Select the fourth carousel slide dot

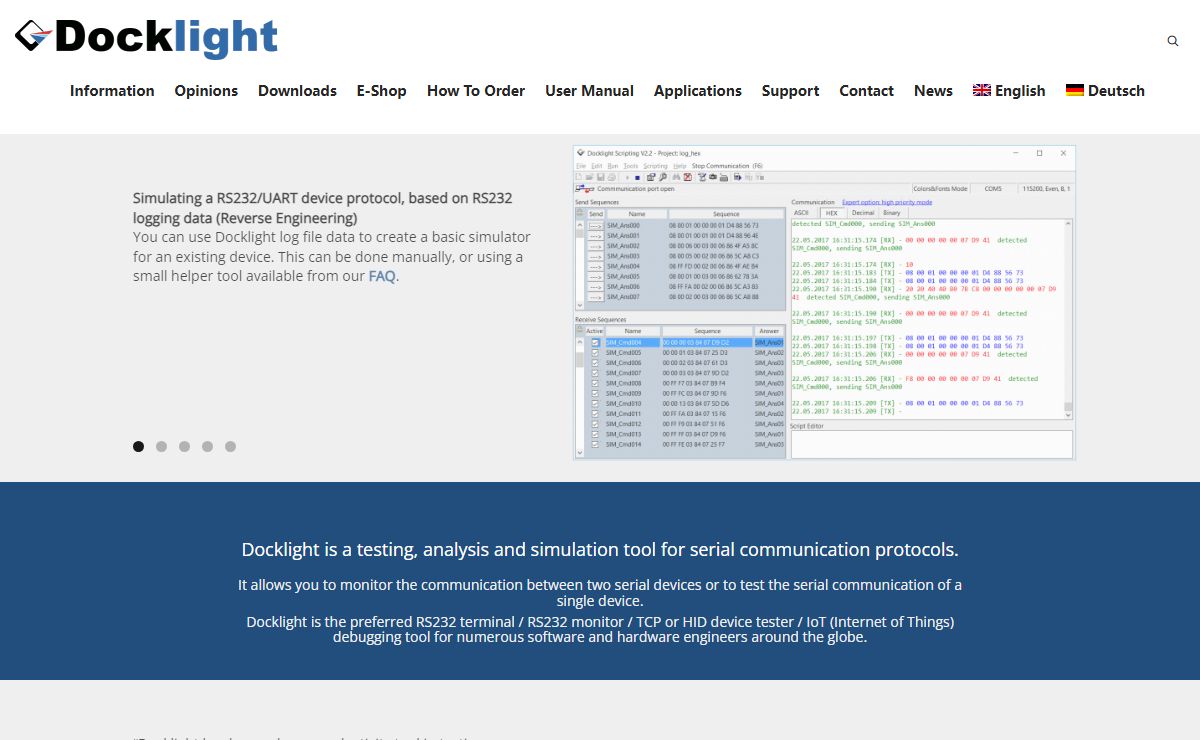[208, 447]
